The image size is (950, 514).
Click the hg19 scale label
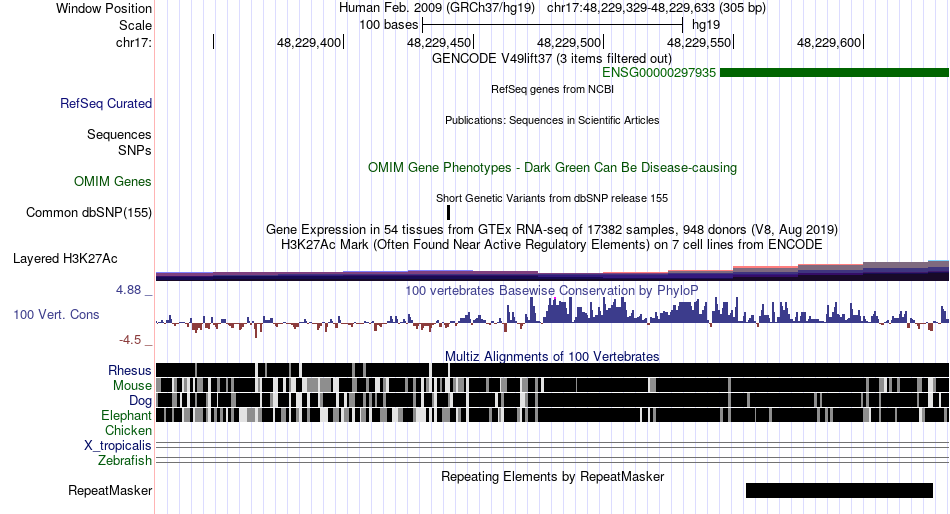[x=706, y=25]
